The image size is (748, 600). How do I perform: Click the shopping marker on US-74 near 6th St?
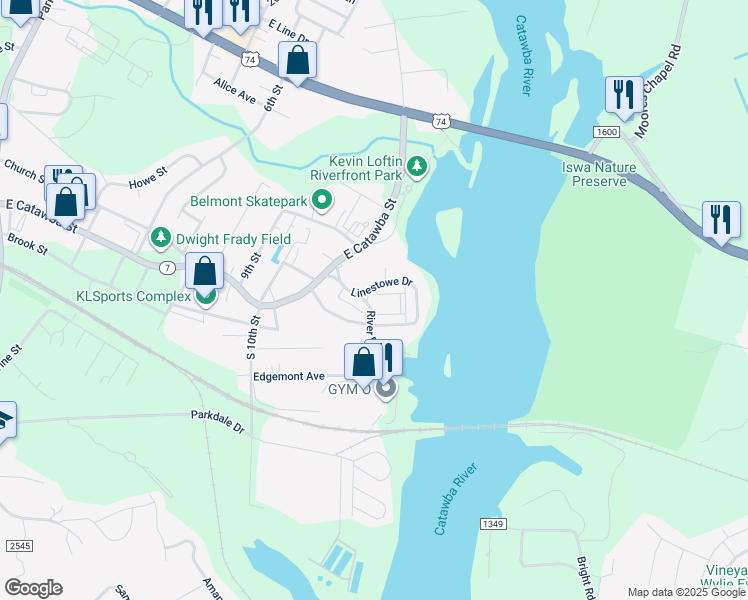[297, 63]
